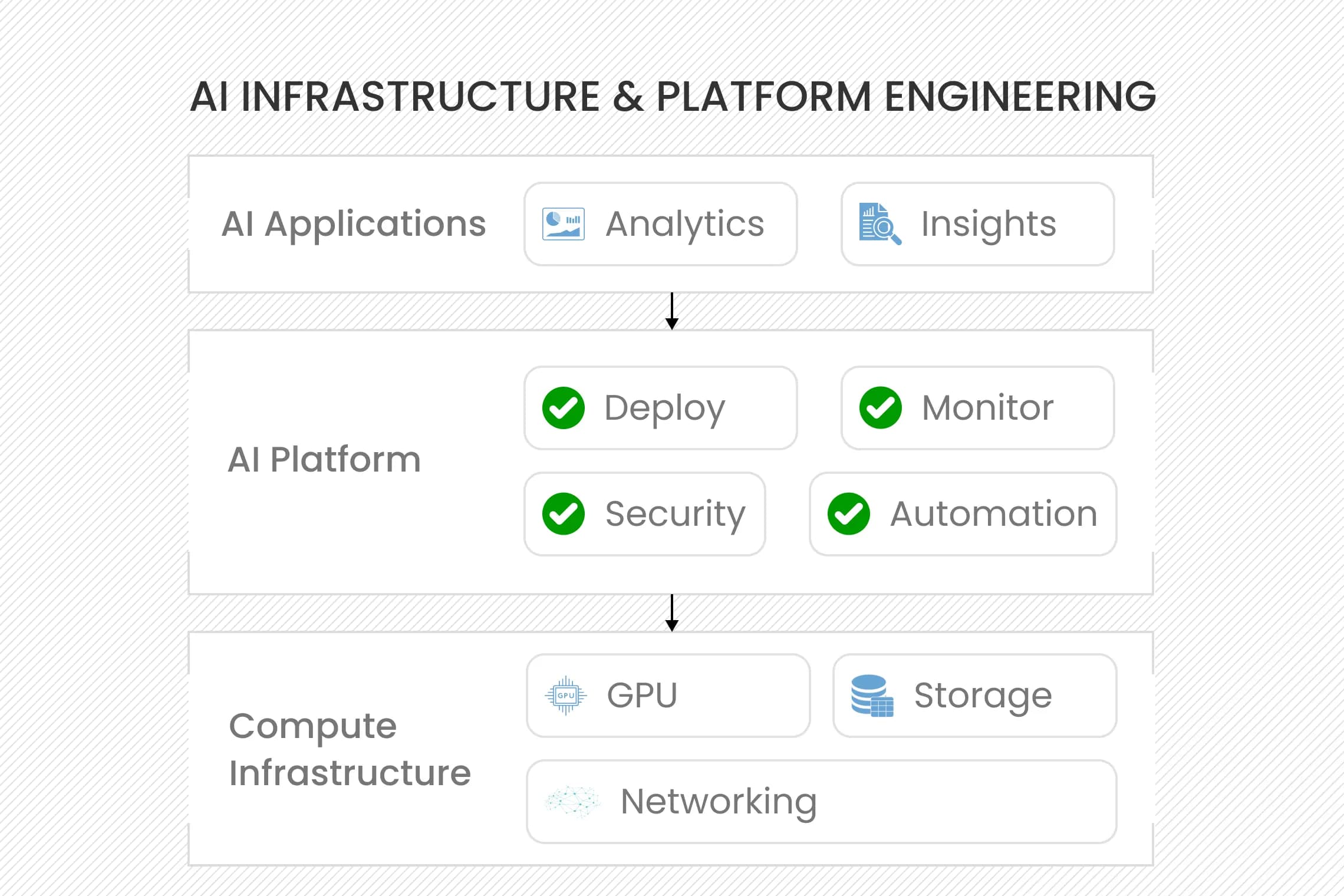Click the green checkmark beside Automation
The height and width of the screenshot is (896, 1344).
(x=849, y=514)
